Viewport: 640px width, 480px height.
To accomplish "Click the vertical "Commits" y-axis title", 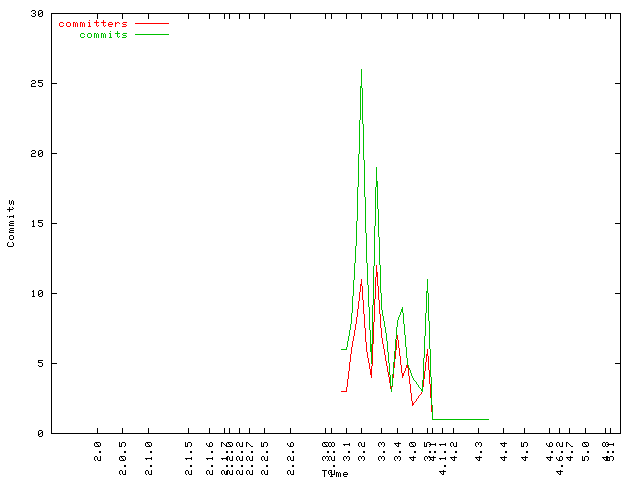I will click(x=12, y=223).
